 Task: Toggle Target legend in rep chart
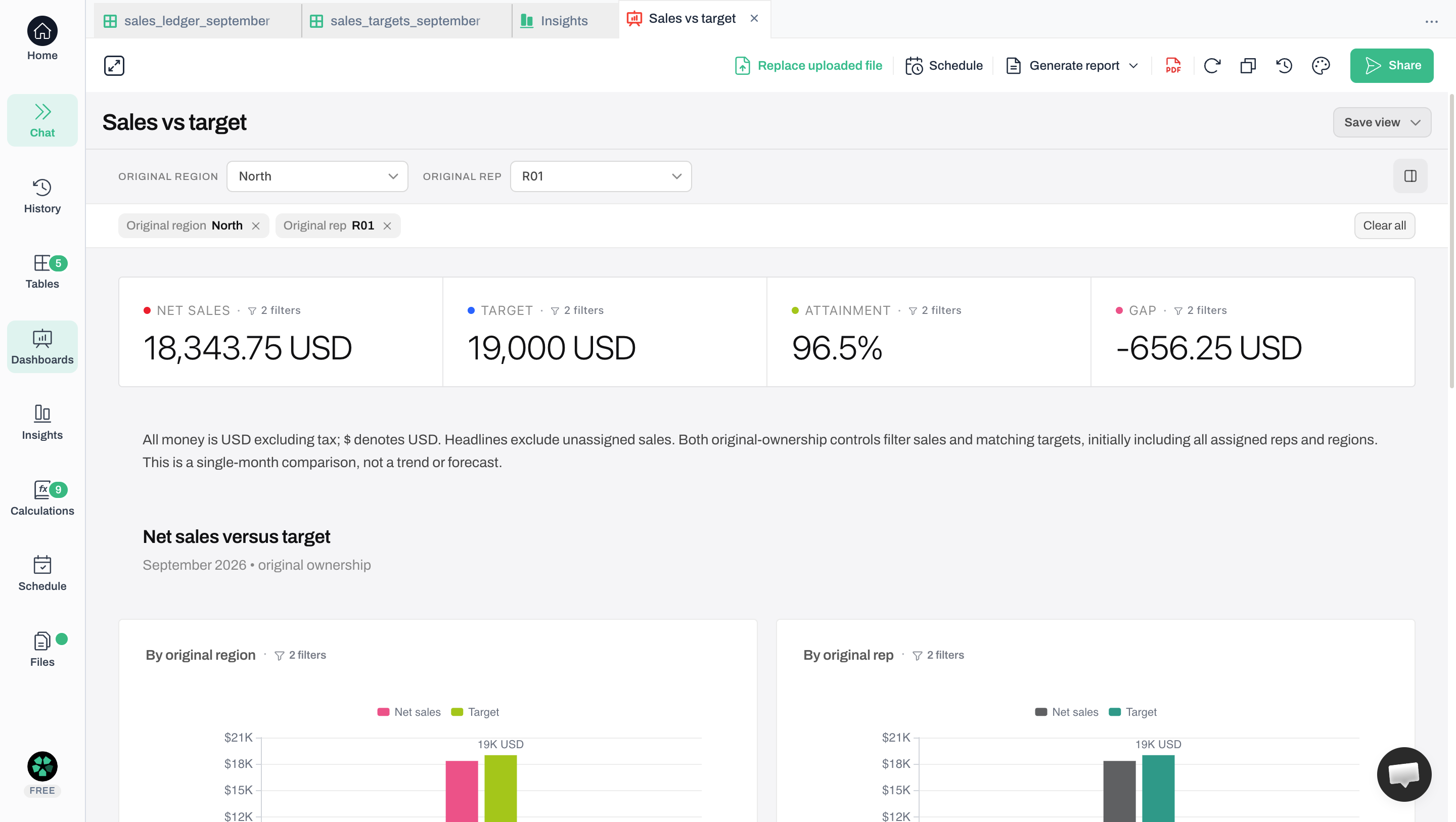click(x=1132, y=712)
